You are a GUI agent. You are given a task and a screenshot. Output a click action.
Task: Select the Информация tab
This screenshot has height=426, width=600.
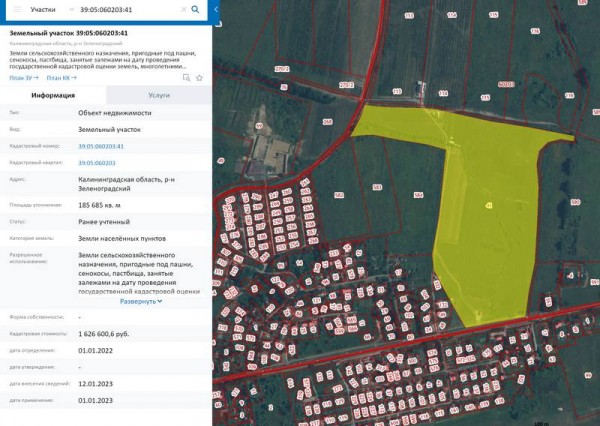[x=53, y=95]
